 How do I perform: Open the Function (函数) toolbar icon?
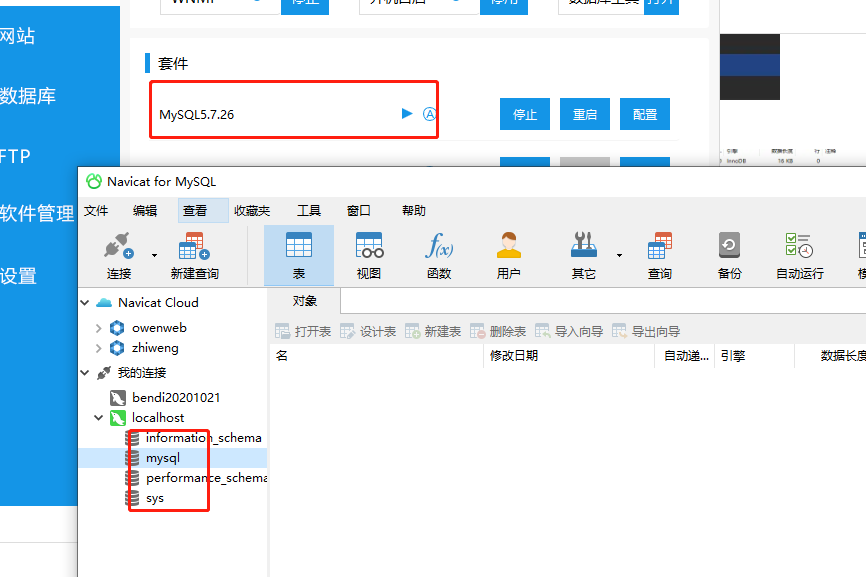(439, 246)
